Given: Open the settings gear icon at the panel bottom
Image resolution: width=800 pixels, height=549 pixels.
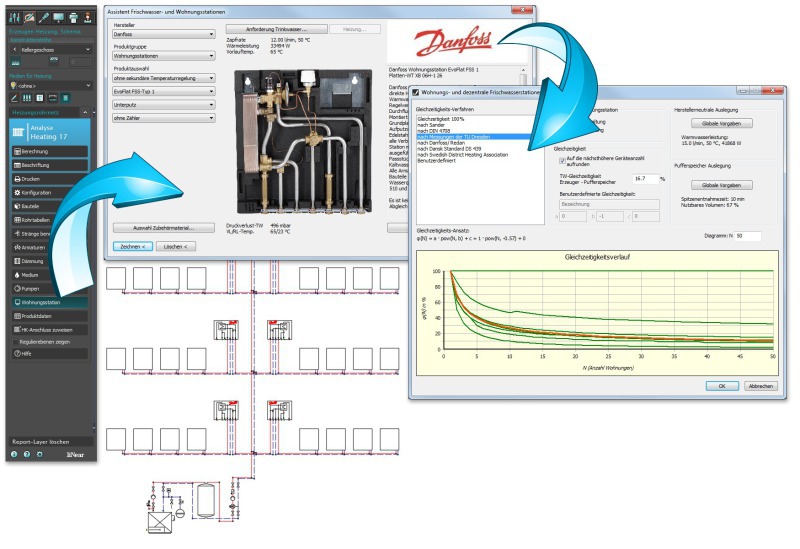Looking at the screenshot, I should (40, 454).
